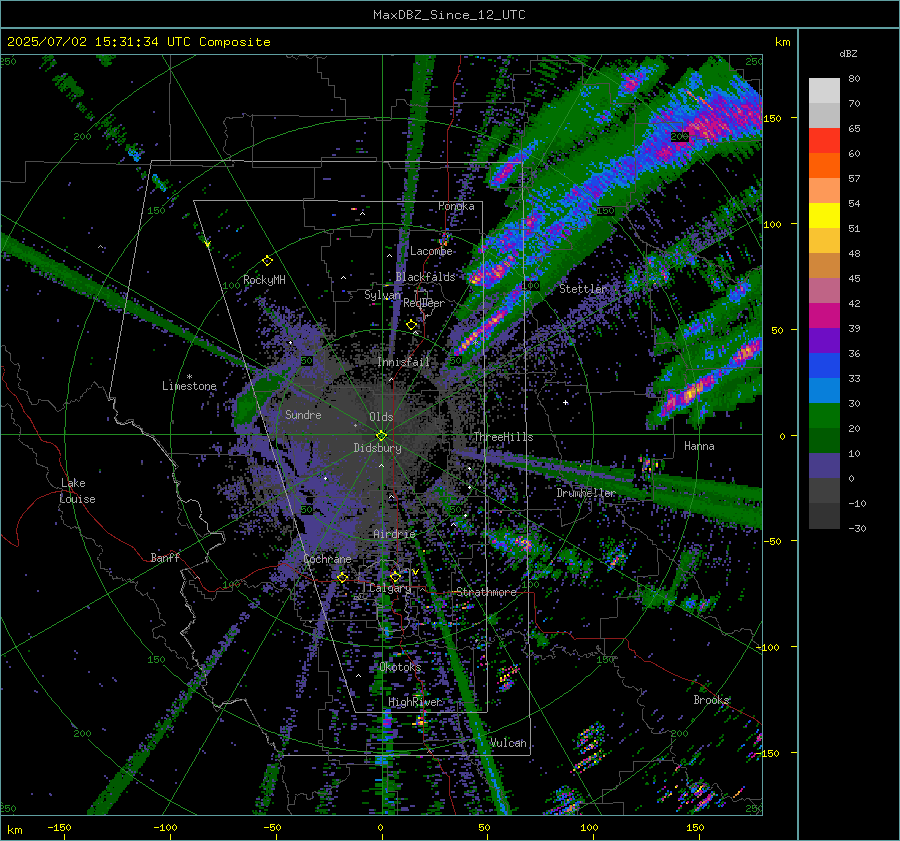
Task: Pick the light gray 70-80 dBZ swatch
Action: [x=824, y=91]
